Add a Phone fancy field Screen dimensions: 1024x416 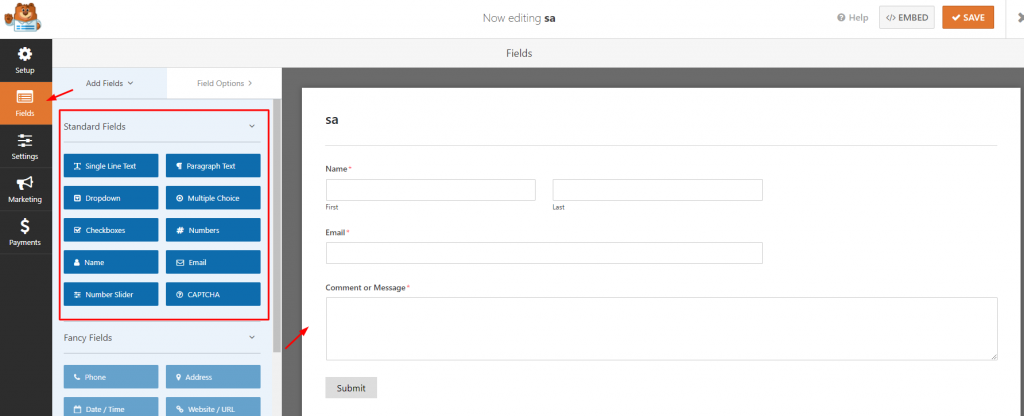pyautogui.click(x=111, y=377)
